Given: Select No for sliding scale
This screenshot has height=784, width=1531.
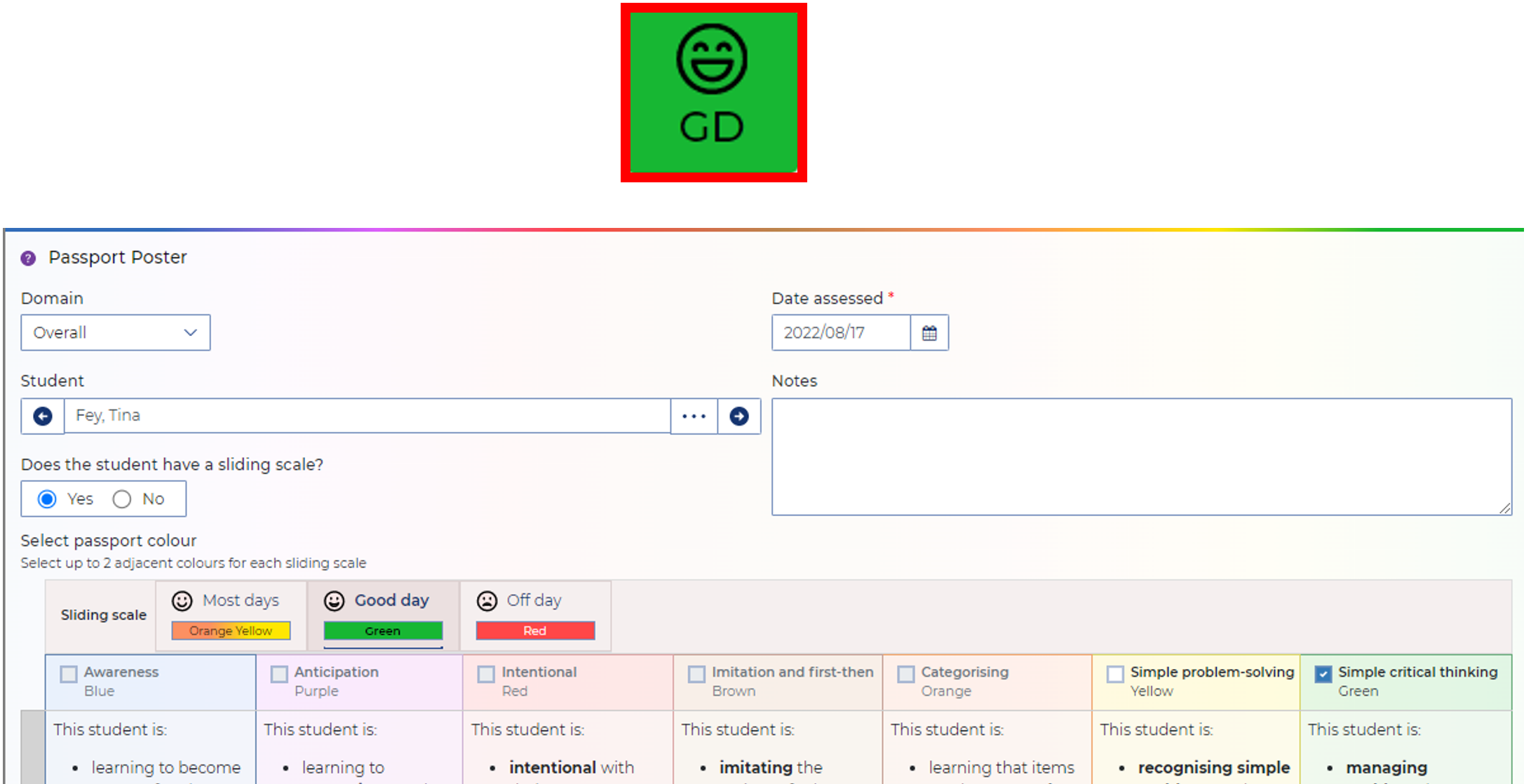Looking at the screenshot, I should pyautogui.click(x=122, y=499).
